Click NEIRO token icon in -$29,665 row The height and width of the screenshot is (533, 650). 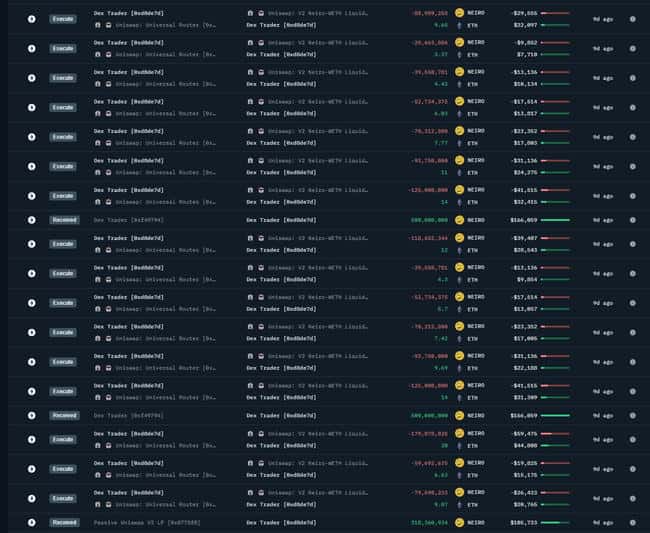click(x=459, y=13)
